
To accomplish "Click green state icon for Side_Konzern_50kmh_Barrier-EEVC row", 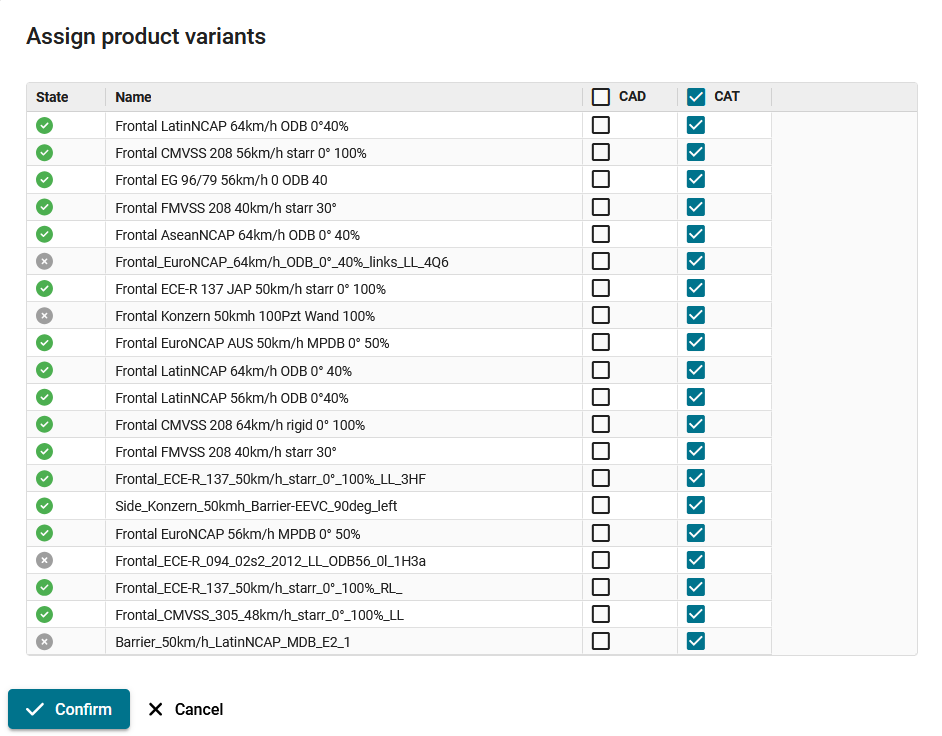I will click(44, 506).
